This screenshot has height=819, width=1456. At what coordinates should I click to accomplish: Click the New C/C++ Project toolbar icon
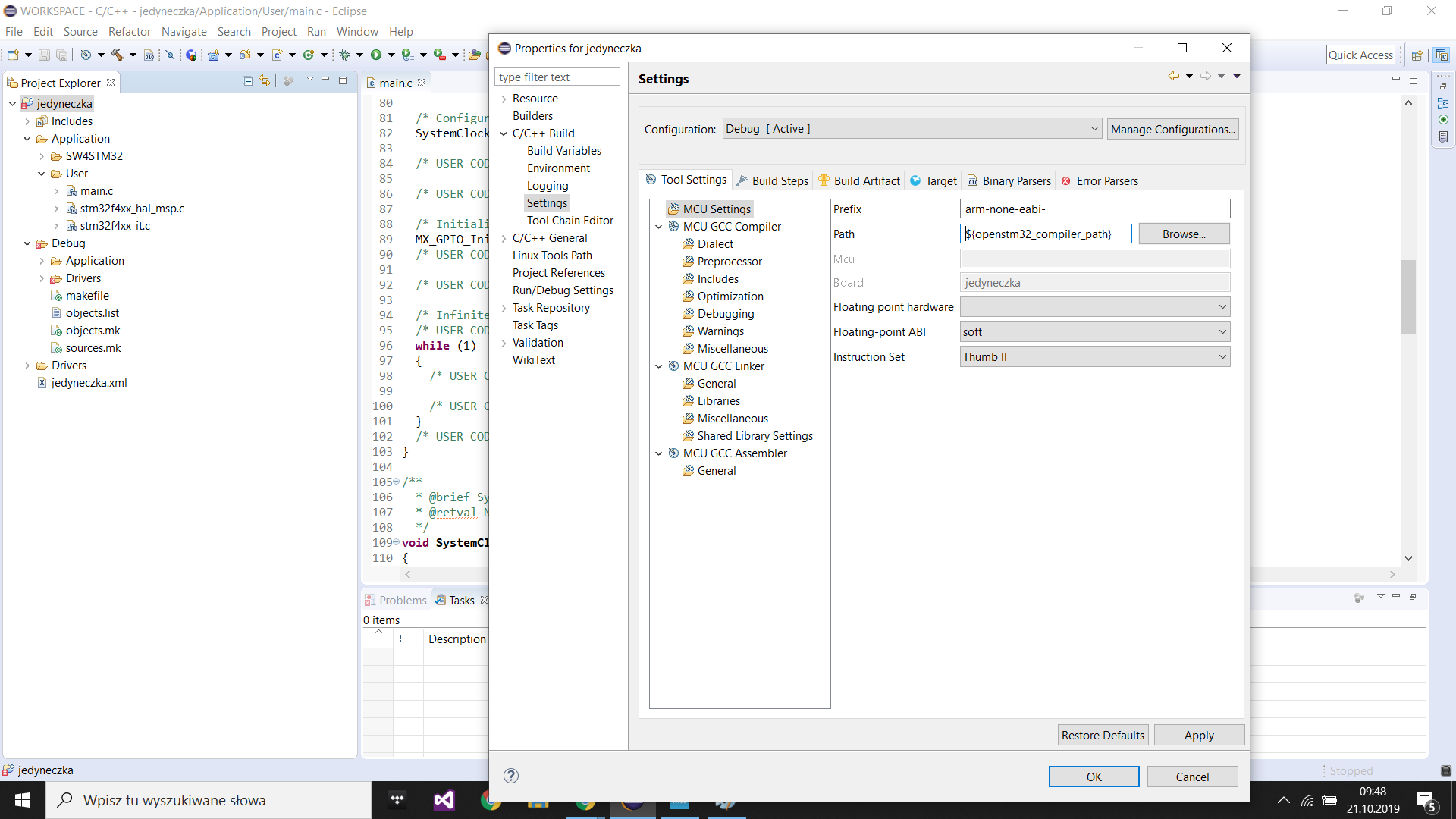(x=214, y=55)
